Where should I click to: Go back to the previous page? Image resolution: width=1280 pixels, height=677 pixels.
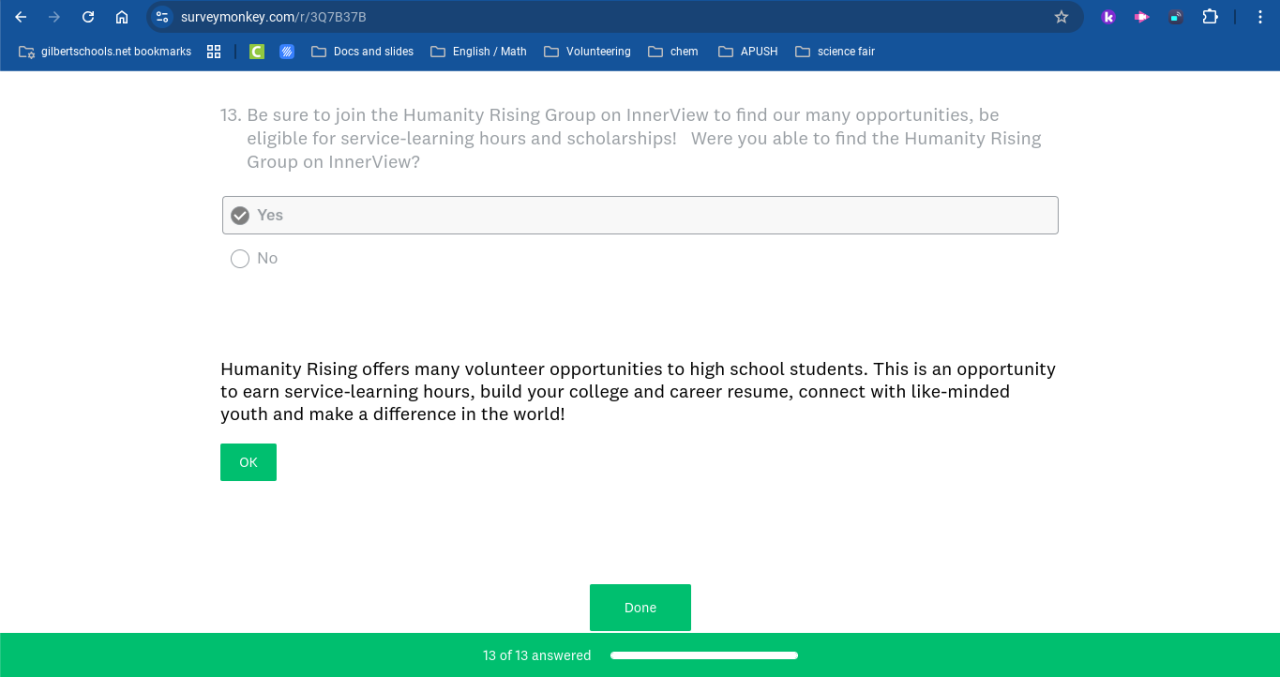[x=20, y=17]
